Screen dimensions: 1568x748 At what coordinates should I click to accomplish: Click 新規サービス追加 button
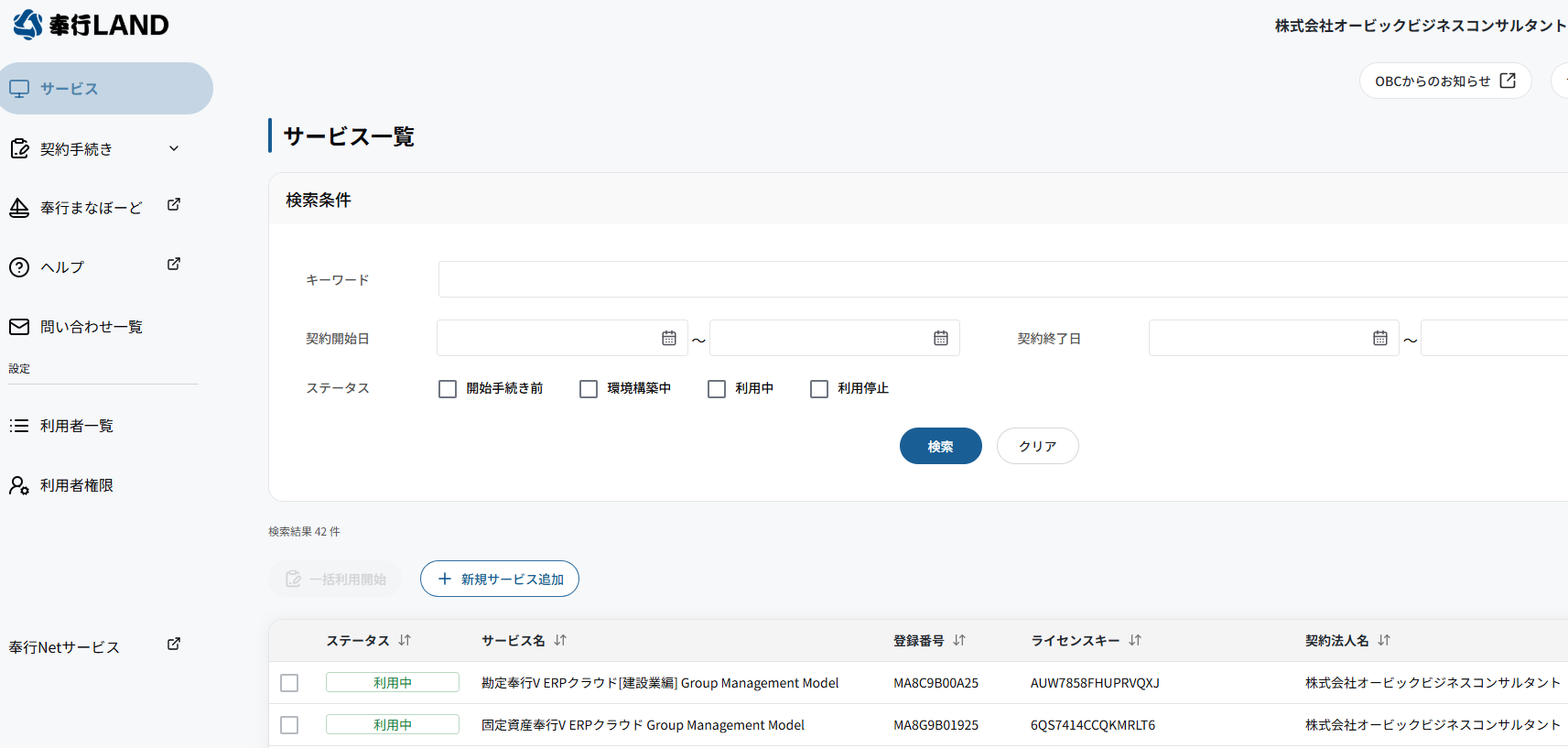coord(500,579)
